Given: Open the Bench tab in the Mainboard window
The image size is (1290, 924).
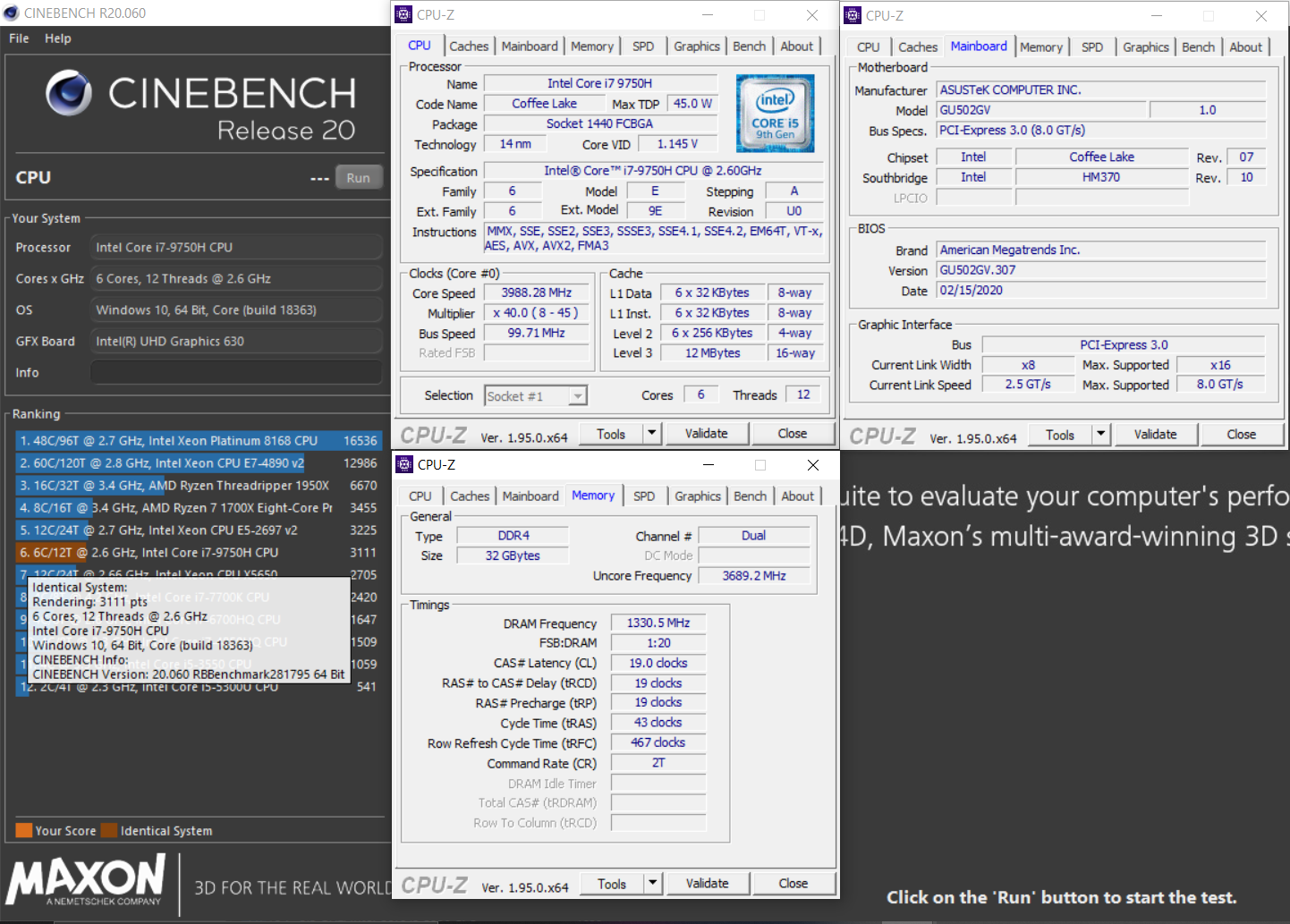Looking at the screenshot, I should (x=1199, y=47).
